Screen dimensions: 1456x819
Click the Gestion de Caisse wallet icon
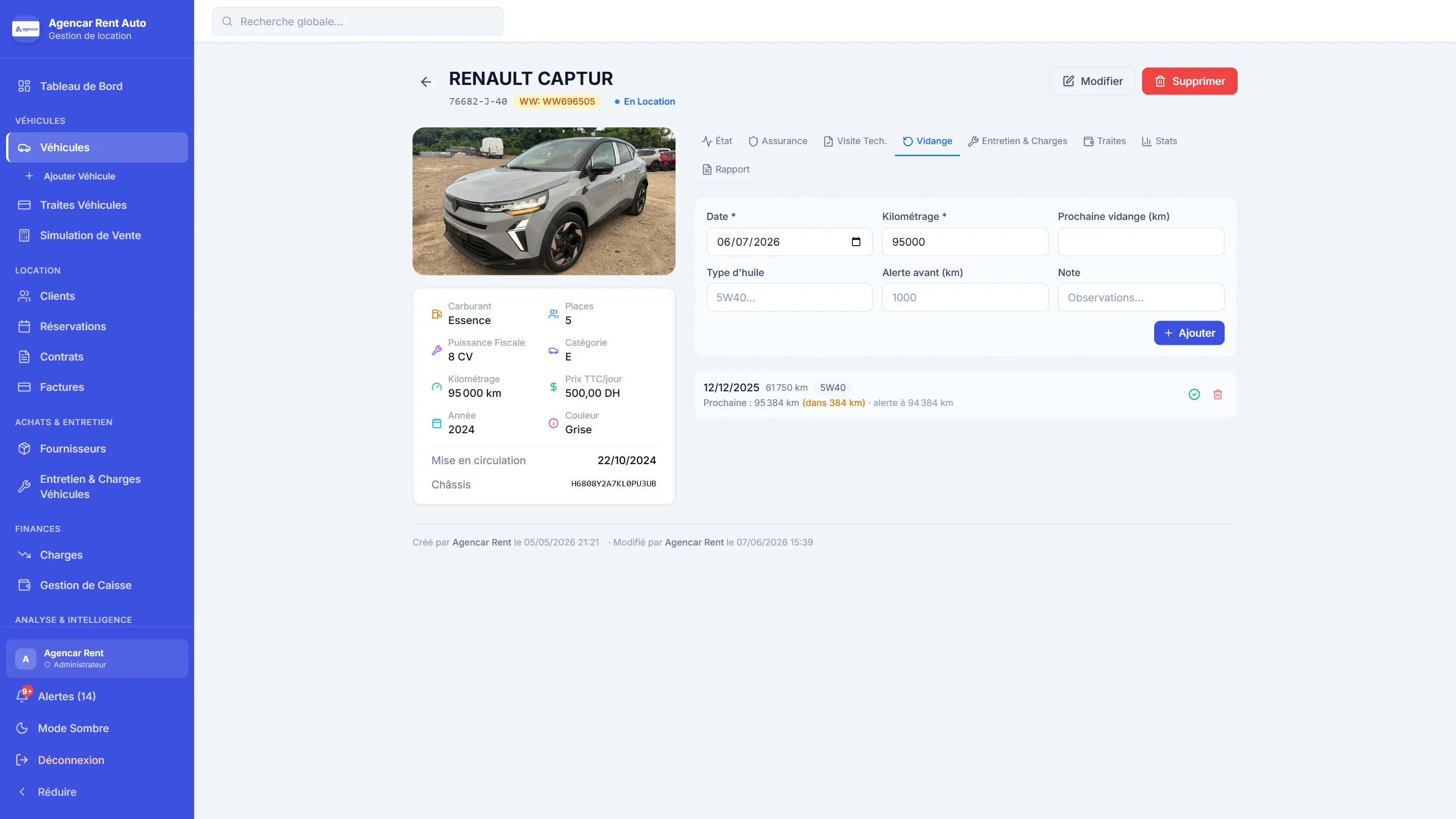point(24,585)
